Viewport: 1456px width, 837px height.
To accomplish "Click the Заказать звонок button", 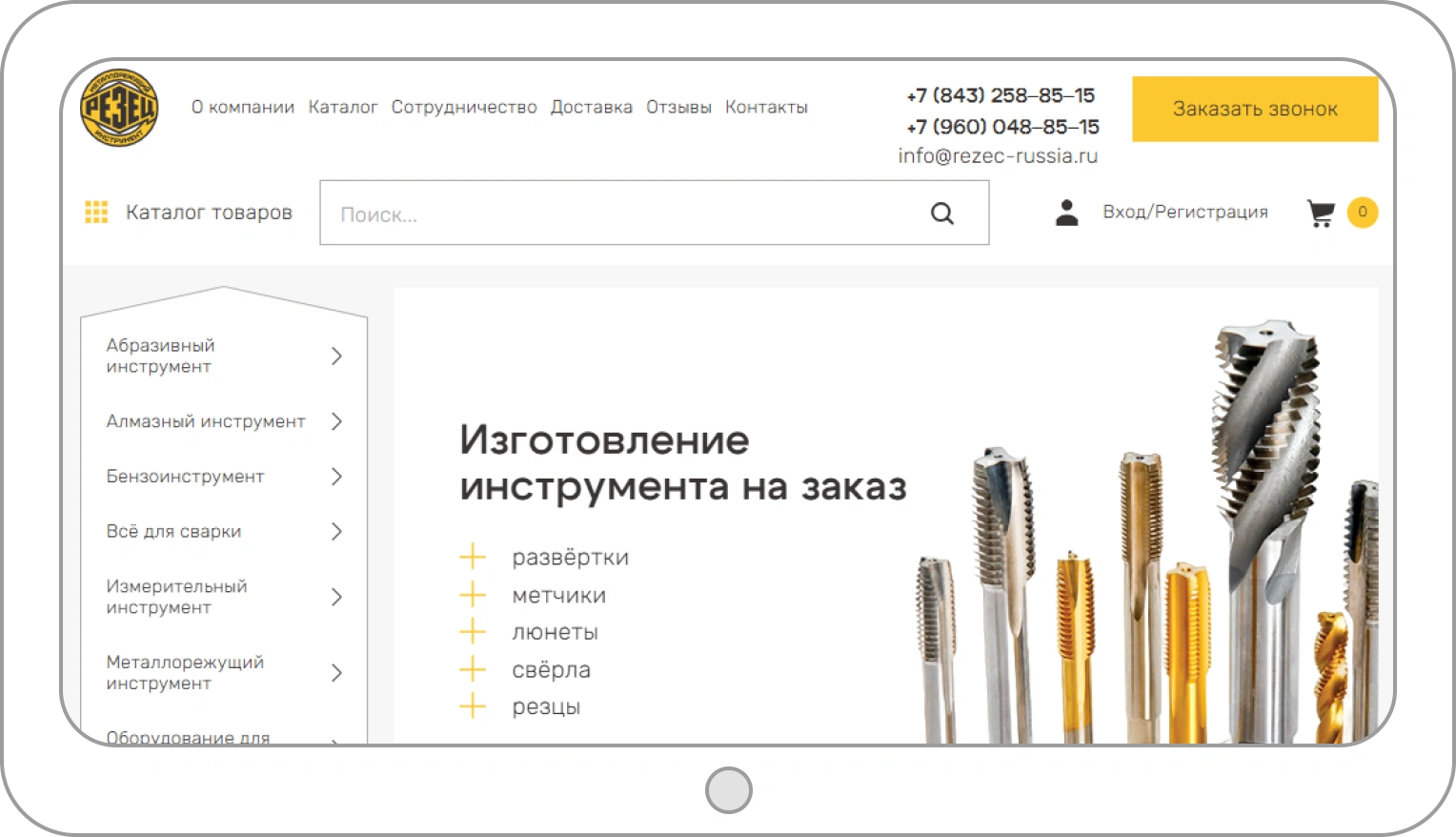I will pyautogui.click(x=1254, y=110).
